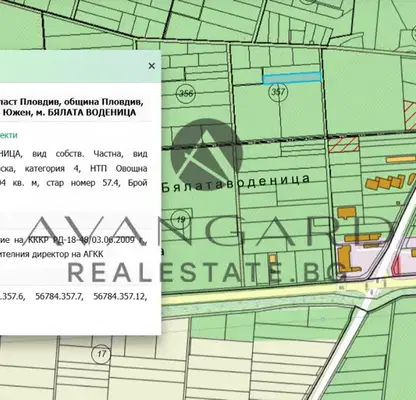The image size is (416, 400).
Task: Select neighbor parcel 56784.357.7 identifier
Action: coord(59,296)
